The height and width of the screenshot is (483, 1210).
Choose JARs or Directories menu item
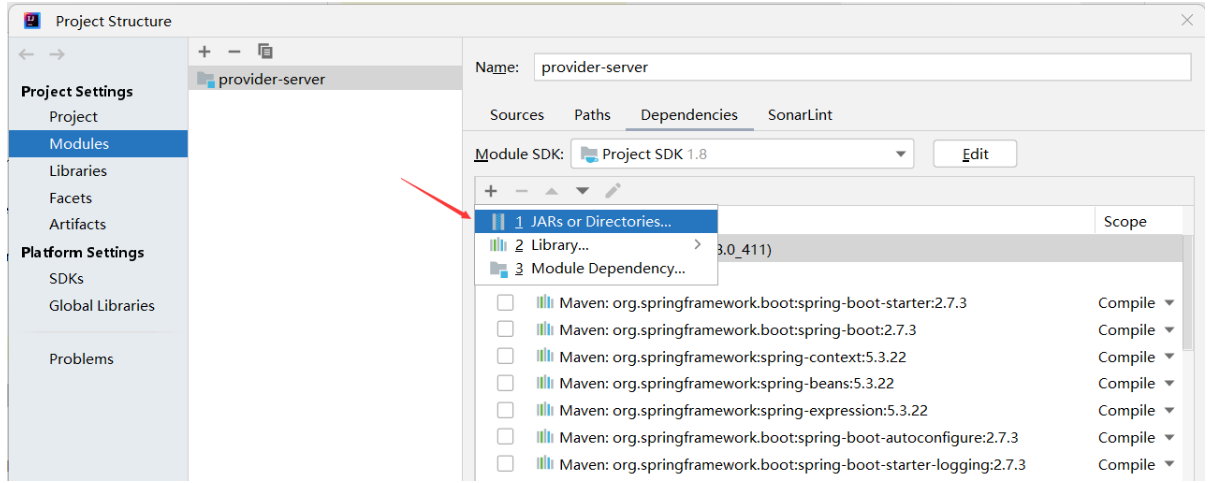point(596,221)
